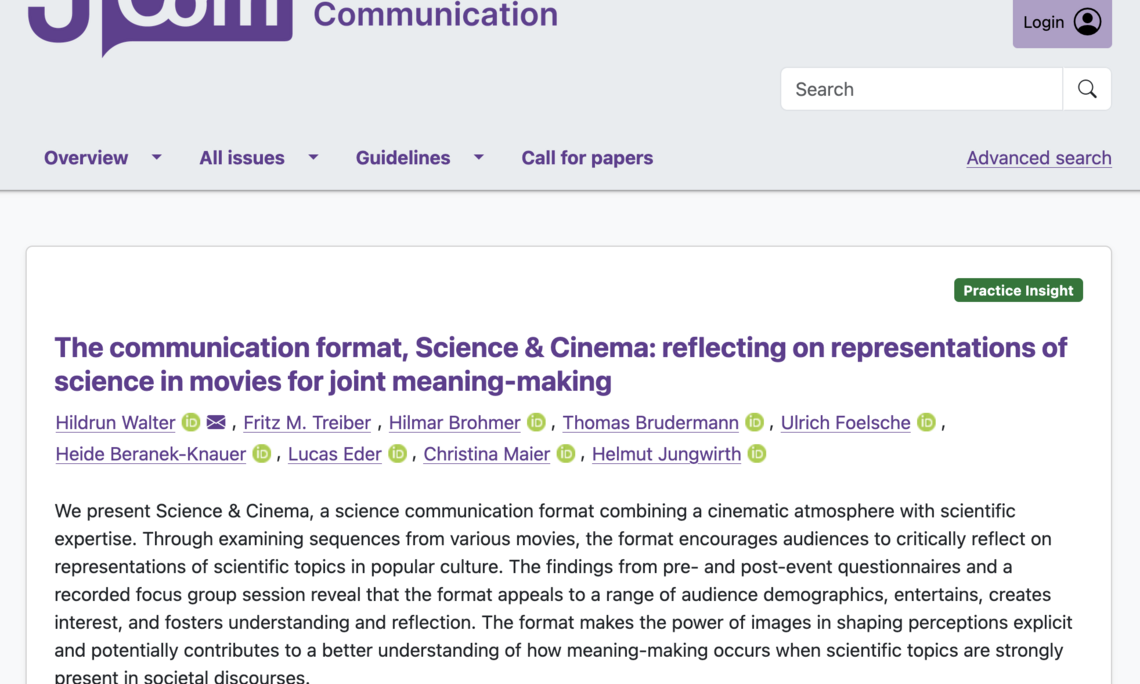Click the Login user avatar icon
The image size is (1140, 684).
click(x=1087, y=22)
